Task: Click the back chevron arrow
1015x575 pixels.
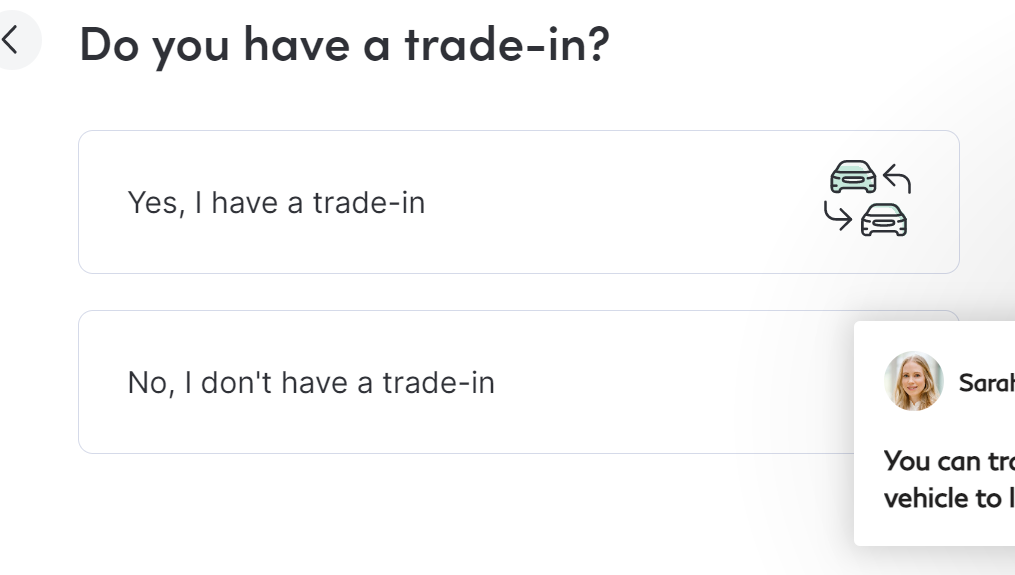Action: click(x=10, y=40)
